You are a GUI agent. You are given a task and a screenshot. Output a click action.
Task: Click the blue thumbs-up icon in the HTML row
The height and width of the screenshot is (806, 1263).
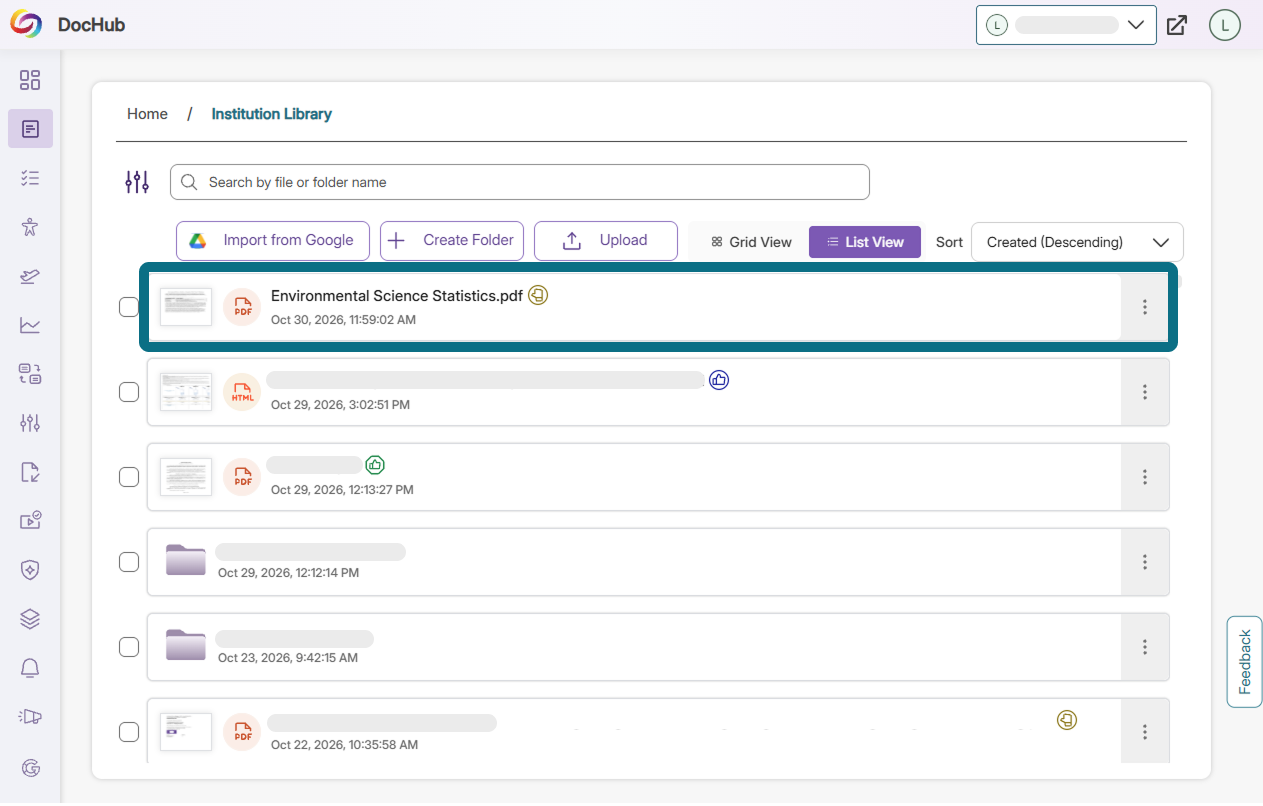coord(719,380)
